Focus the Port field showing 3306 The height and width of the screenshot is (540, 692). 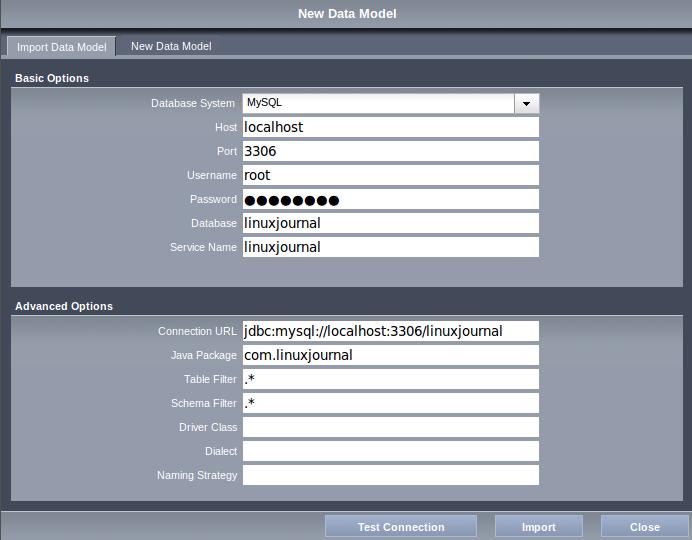(390, 151)
